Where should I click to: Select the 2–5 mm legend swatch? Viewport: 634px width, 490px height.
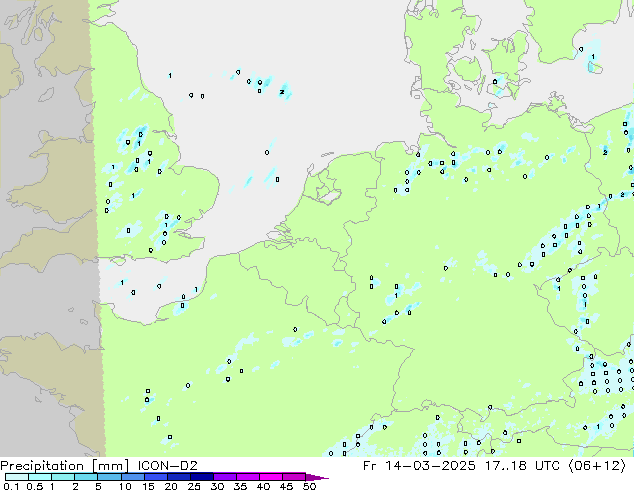coord(86,477)
